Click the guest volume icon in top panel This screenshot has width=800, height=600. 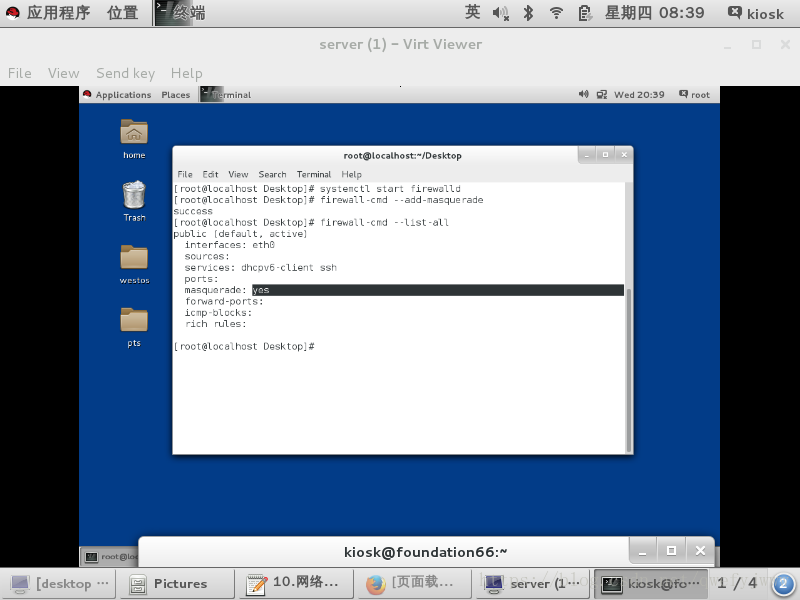(584, 94)
